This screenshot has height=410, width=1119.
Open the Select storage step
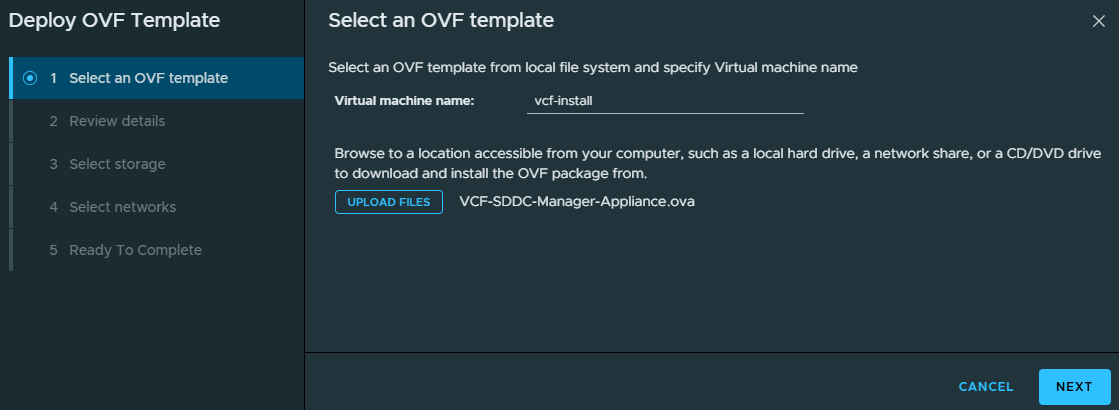pos(156,164)
